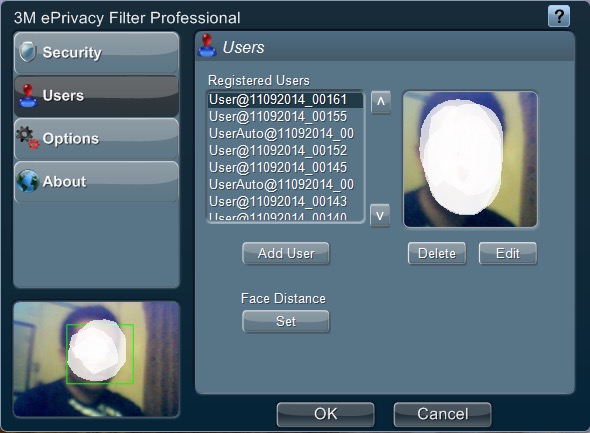Click the gears icon on Options
The width and height of the screenshot is (590, 433).
[27, 138]
